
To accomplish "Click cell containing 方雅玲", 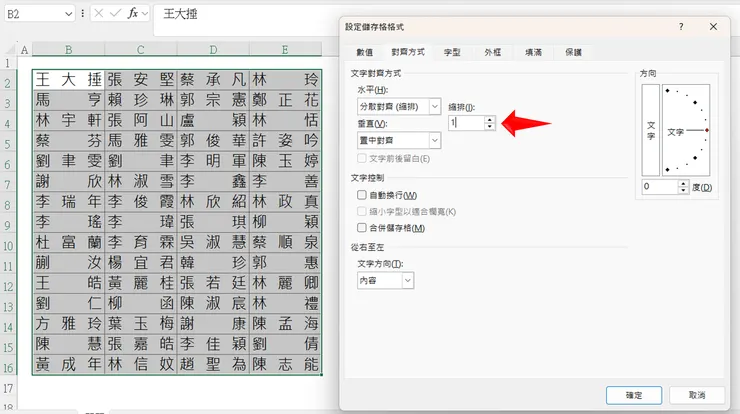I will (x=68, y=323).
